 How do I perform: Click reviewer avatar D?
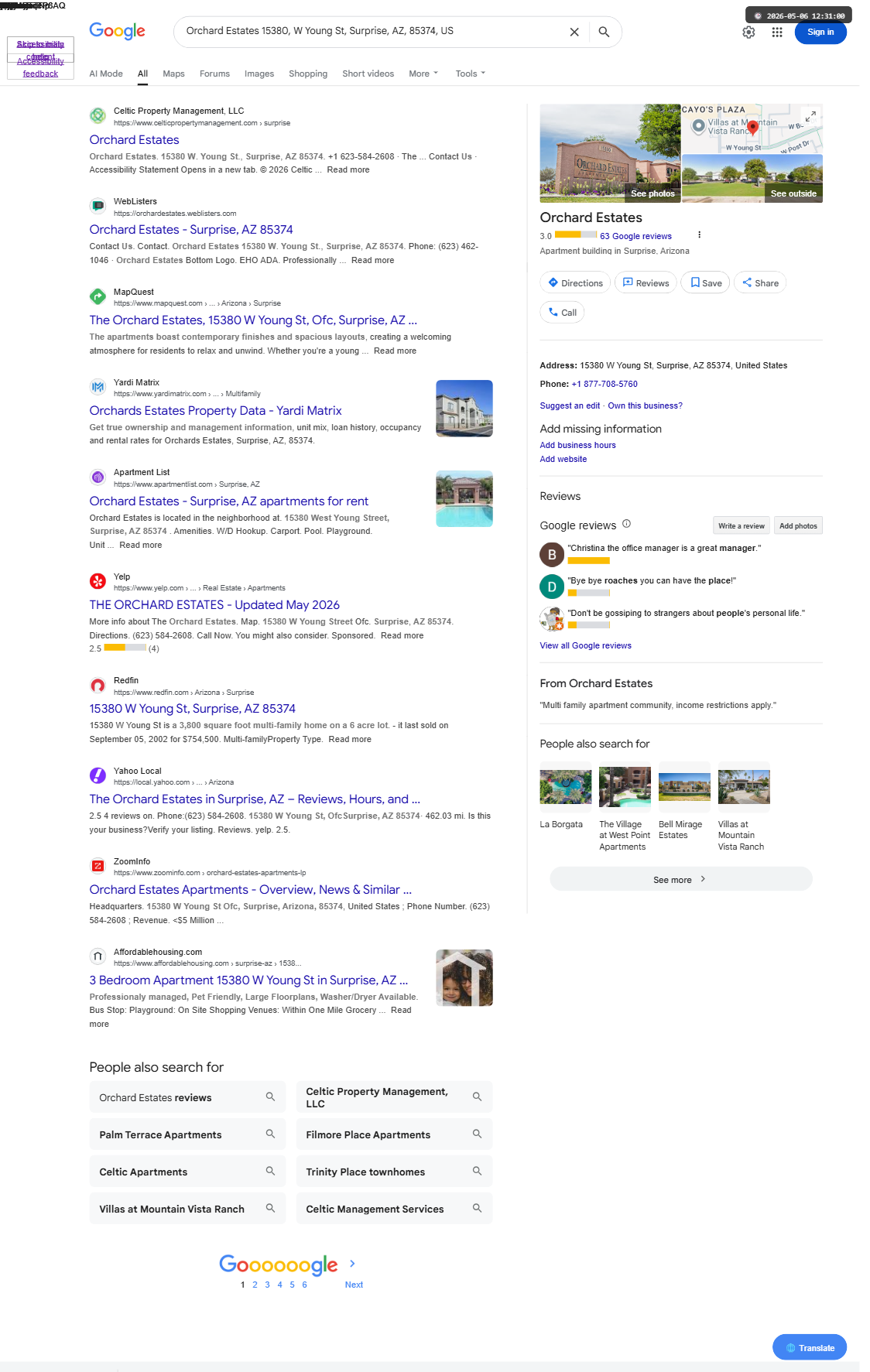[x=552, y=587]
